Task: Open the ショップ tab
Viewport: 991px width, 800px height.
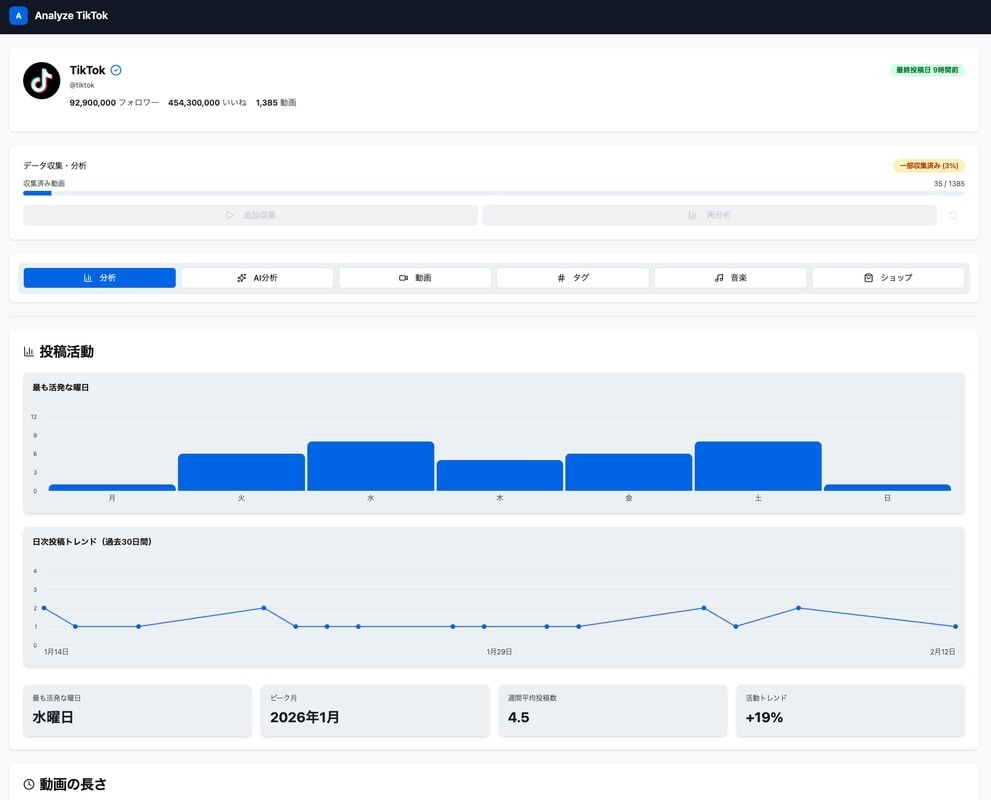Action: pyautogui.click(x=888, y=278)
